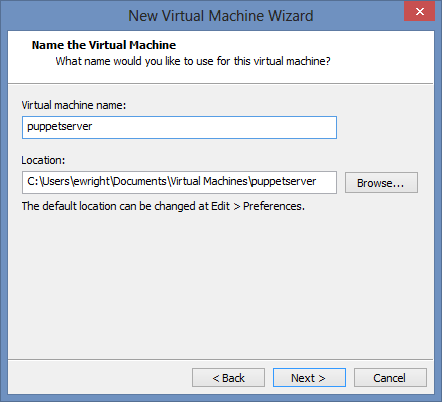Image resolution: width=442 pixels, height=402 pixels.
Task: Click the Edit > Preferences hint text
Action: coord(163,206)
